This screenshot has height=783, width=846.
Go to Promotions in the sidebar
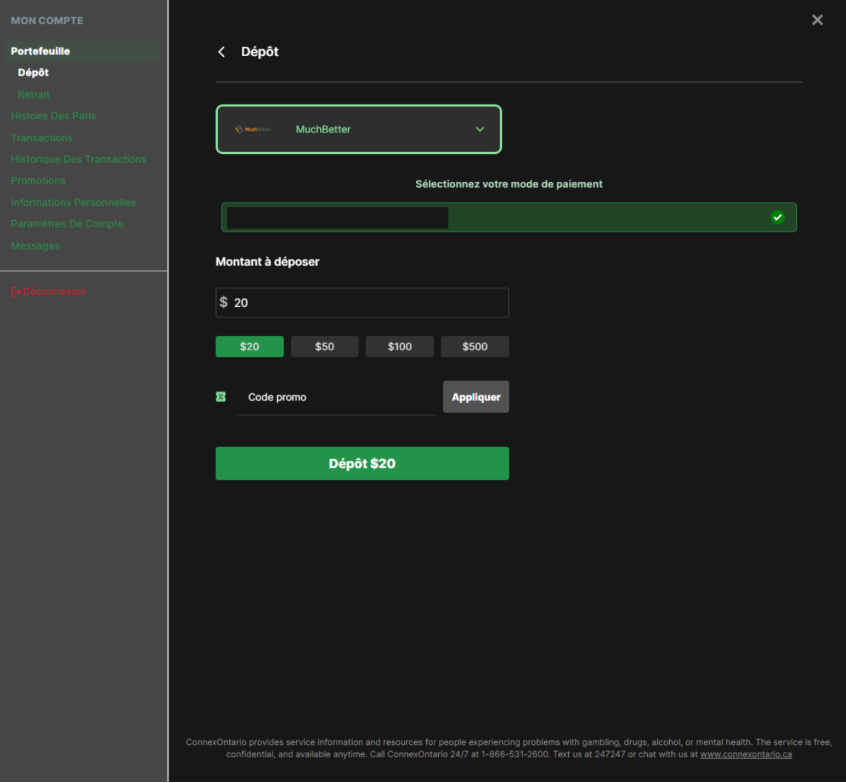tap(38, 181)
